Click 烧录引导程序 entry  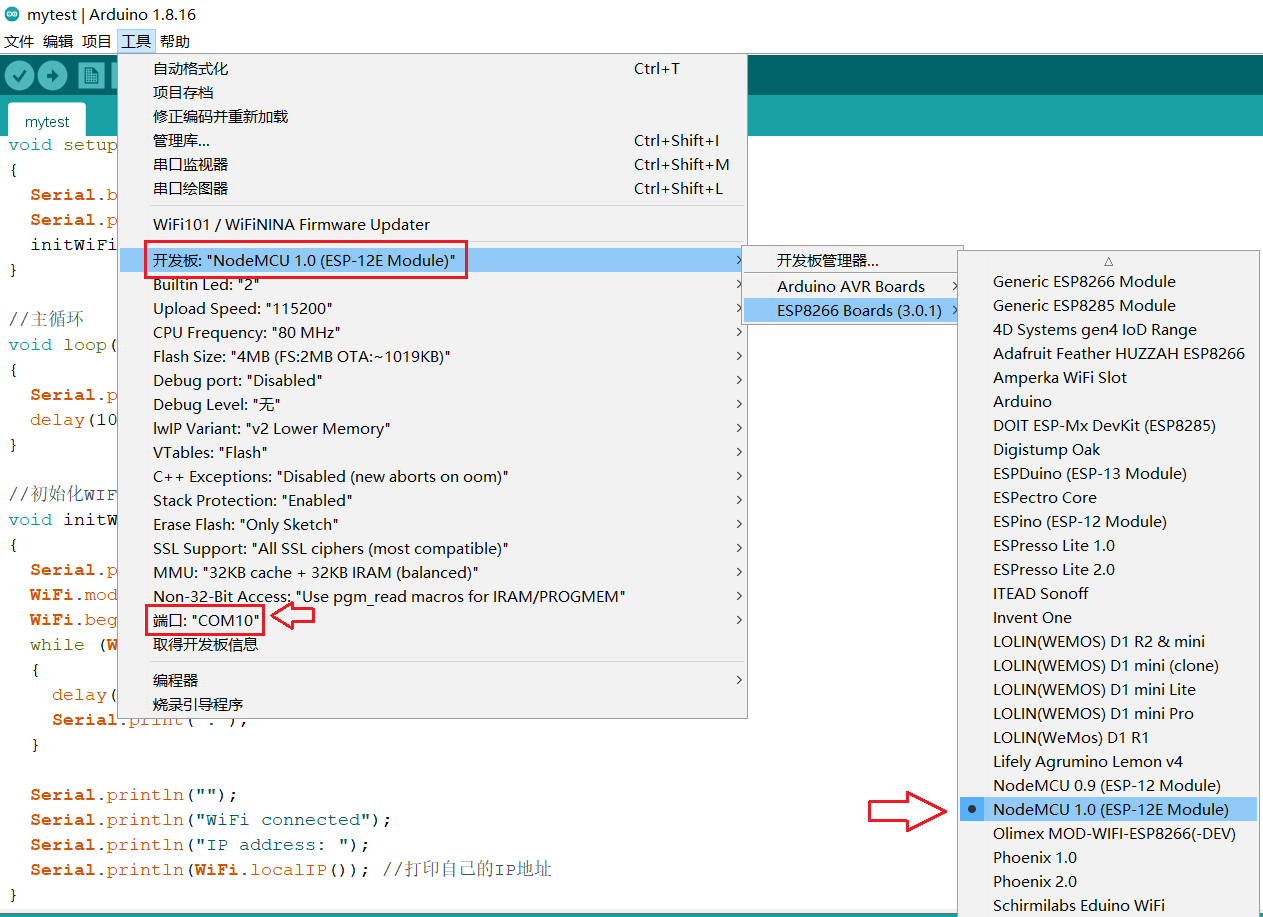coord(432,705)
